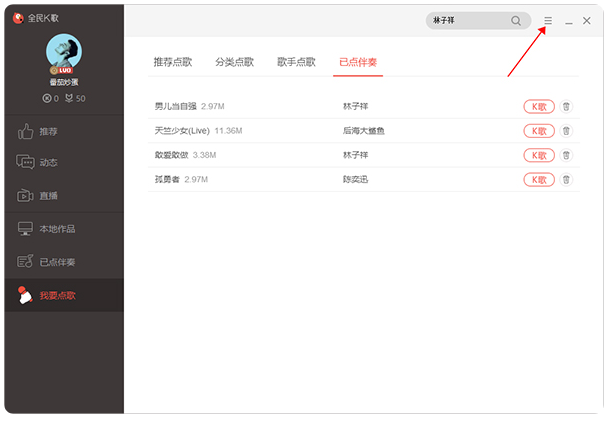Click the flower count icon showing 50

[69, 98]
